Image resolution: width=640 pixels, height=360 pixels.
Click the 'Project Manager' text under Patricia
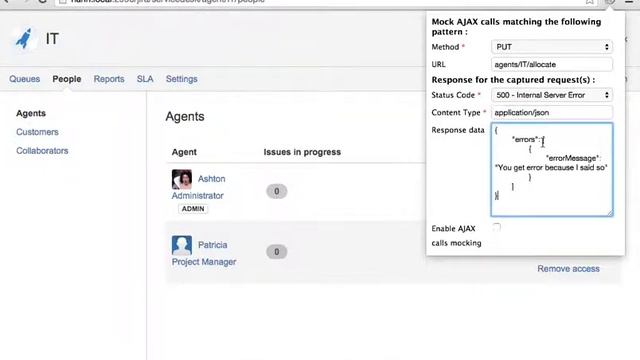(x=204, y=262)
